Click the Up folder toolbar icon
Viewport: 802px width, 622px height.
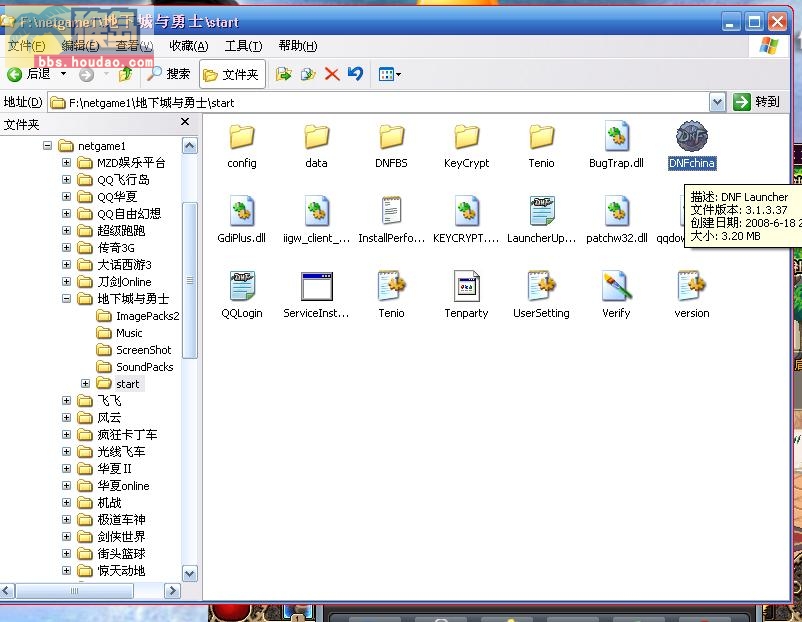tap(125, 75)
